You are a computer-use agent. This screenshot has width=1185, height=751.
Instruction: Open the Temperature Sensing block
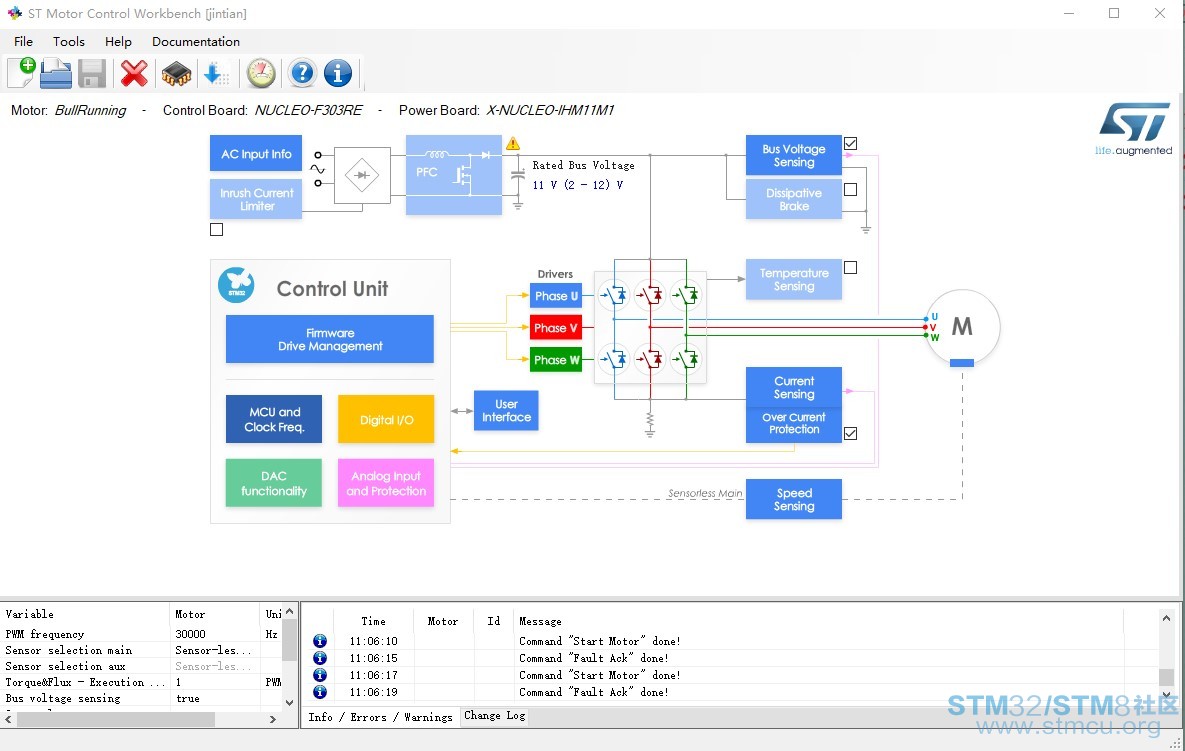pyautogui.click(x=794, y=280)
